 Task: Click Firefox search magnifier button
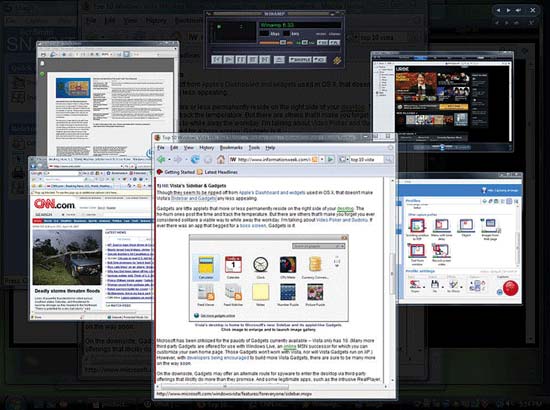click(x=388, y=160)
